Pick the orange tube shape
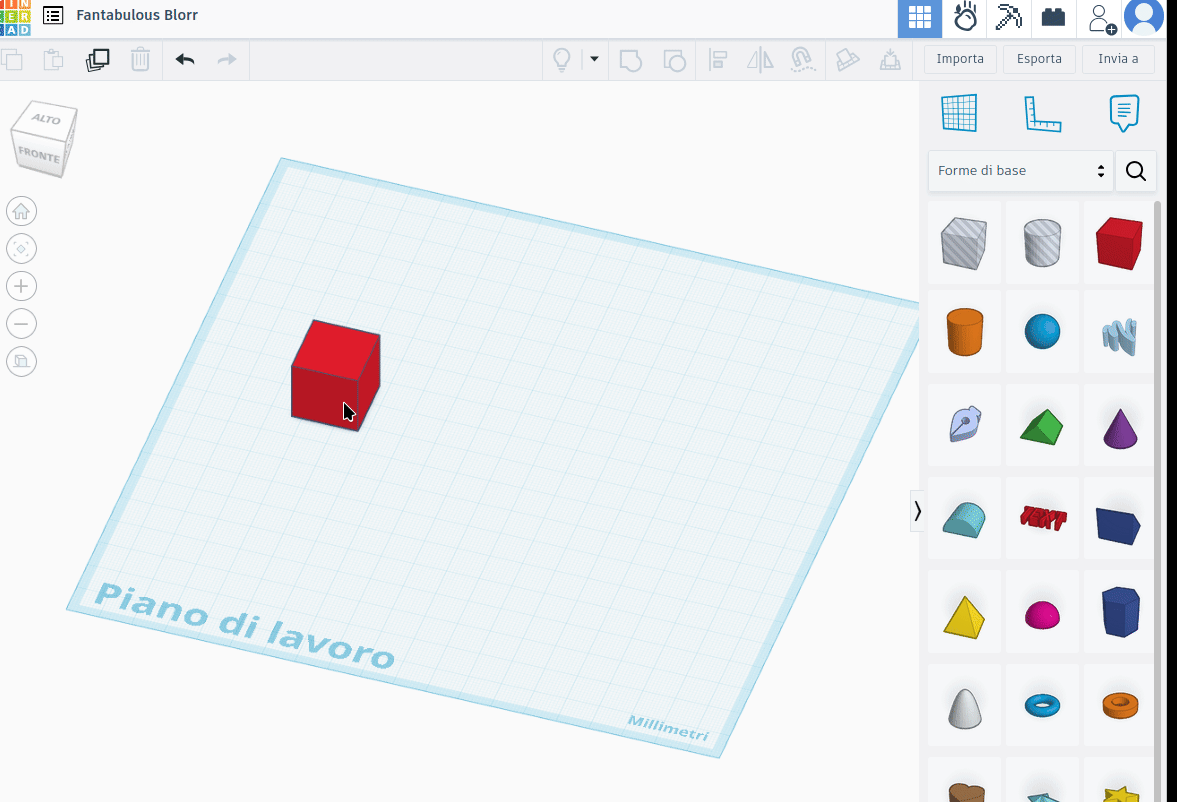This screenshot has width=1177, height=802. (x=1120, y=705)
